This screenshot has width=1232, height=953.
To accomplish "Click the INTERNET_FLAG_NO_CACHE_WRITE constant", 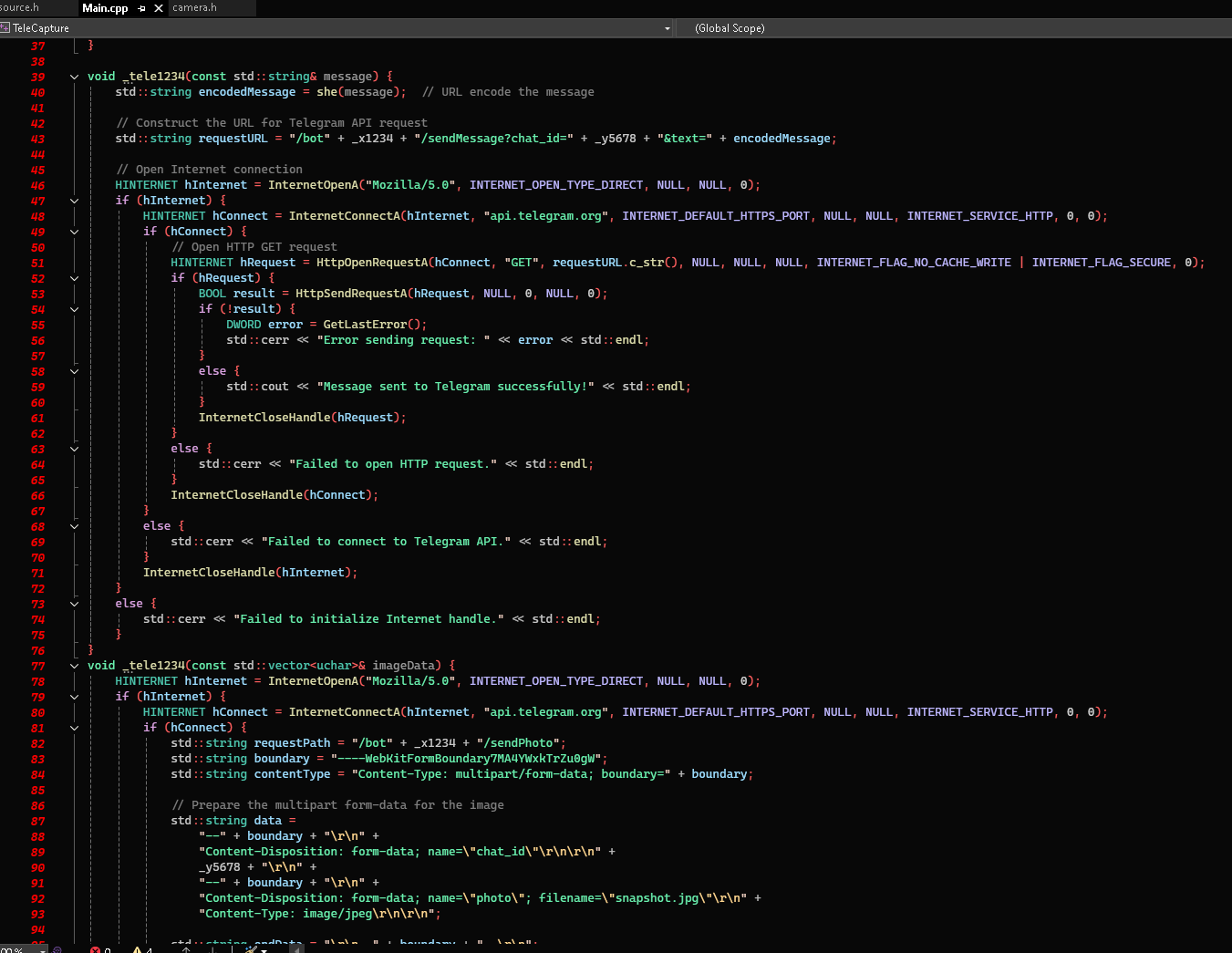I will (914, 263).
